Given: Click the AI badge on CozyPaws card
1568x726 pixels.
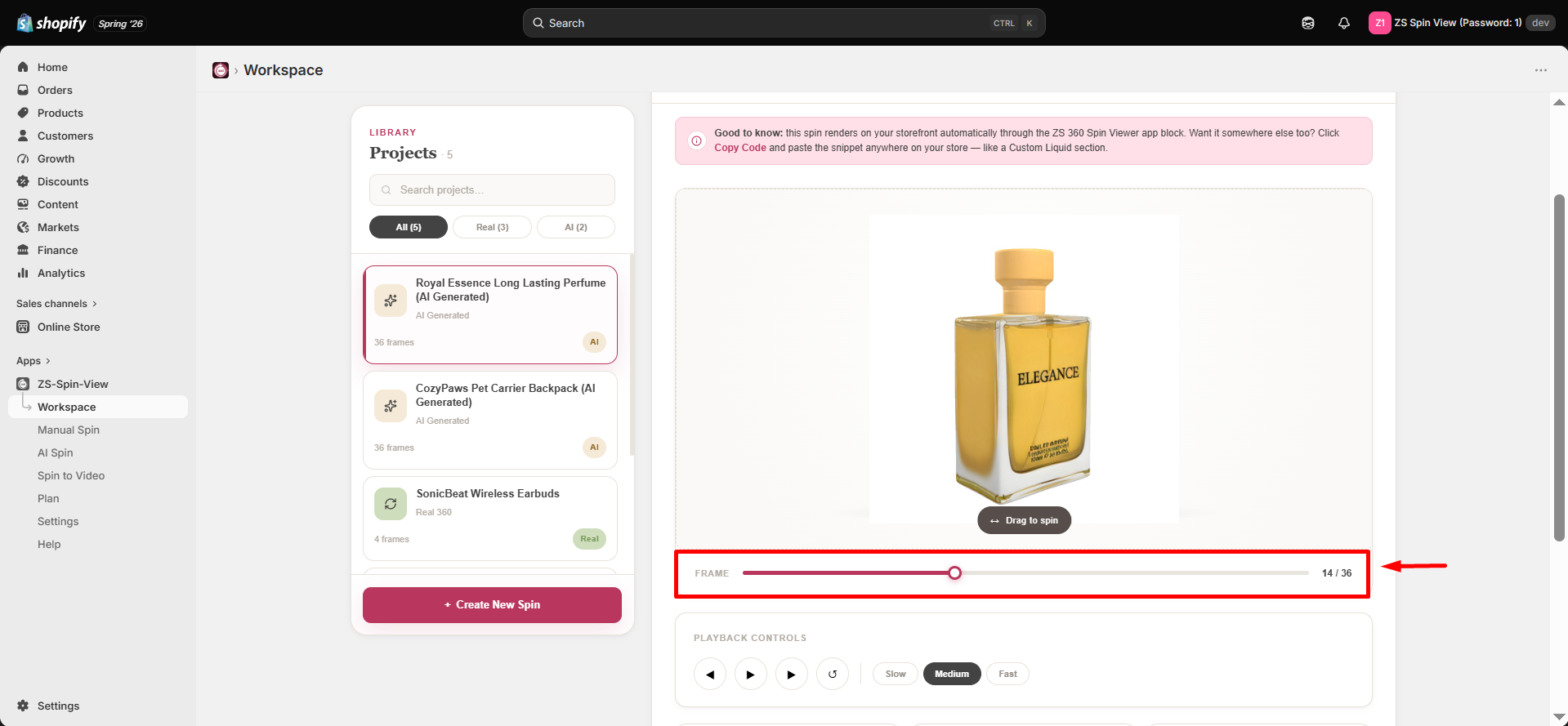Looking at the screenshot, I should pyautogui.click(x=594, y=448).
